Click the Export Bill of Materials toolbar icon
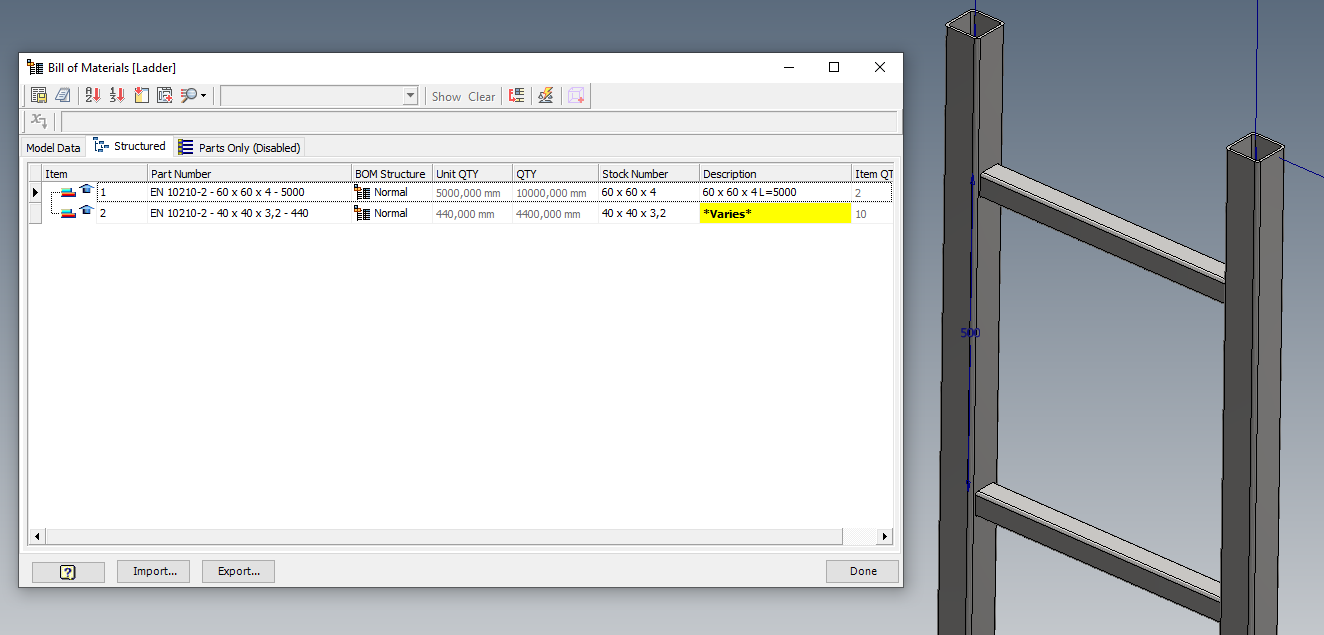Viewport: 1324px width, 635px height. click(38, 95)
